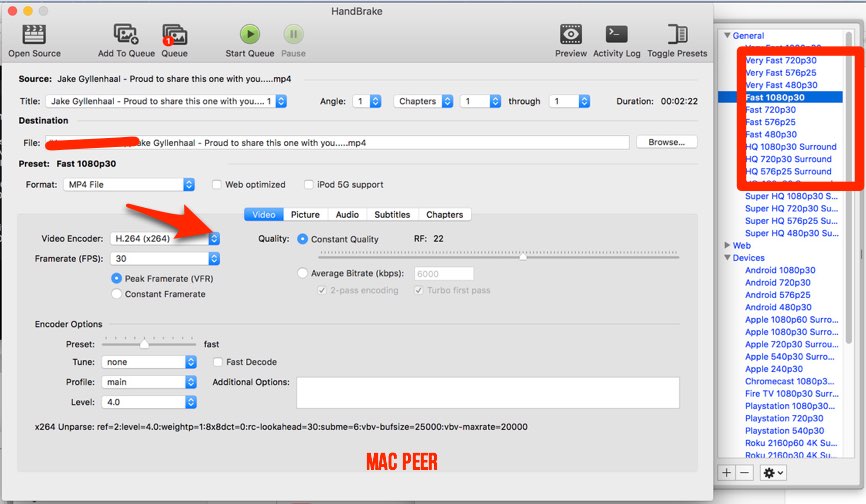Open the Format MP4 File dropdown
The width and height of the screenshot is (866, 504).
[189, 185]
